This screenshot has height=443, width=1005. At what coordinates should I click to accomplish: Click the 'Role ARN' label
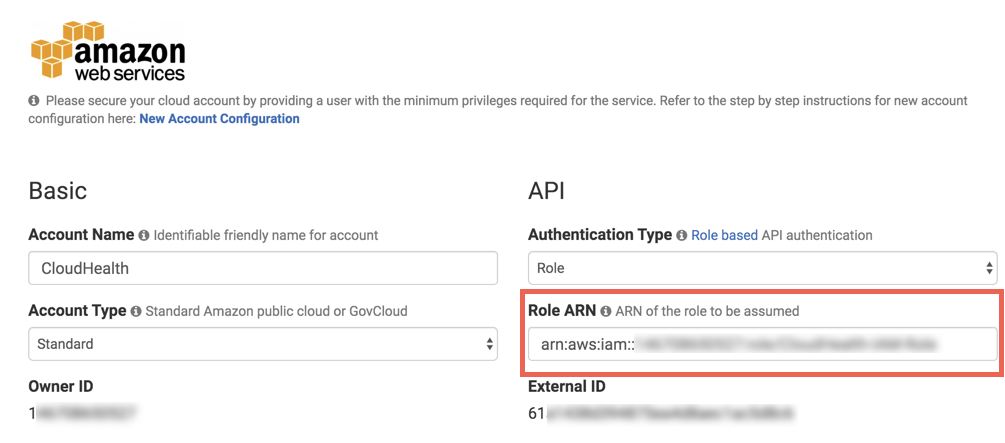pos(562,311)
